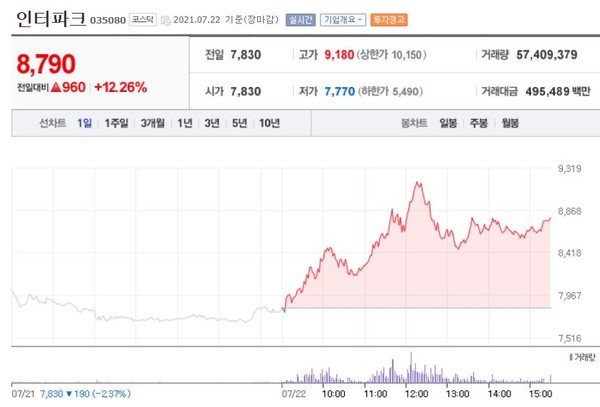Open the 월봉 monthly candle chart

click(510, 125)
